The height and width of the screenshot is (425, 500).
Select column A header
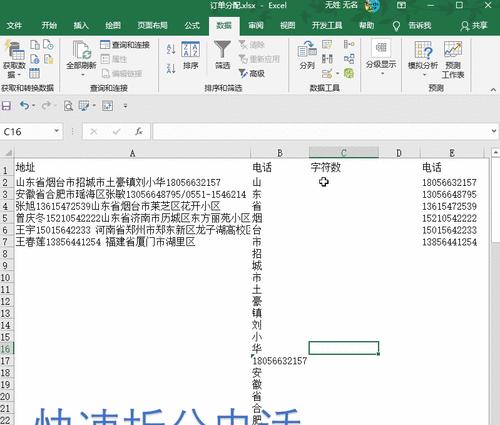[132, 153]
